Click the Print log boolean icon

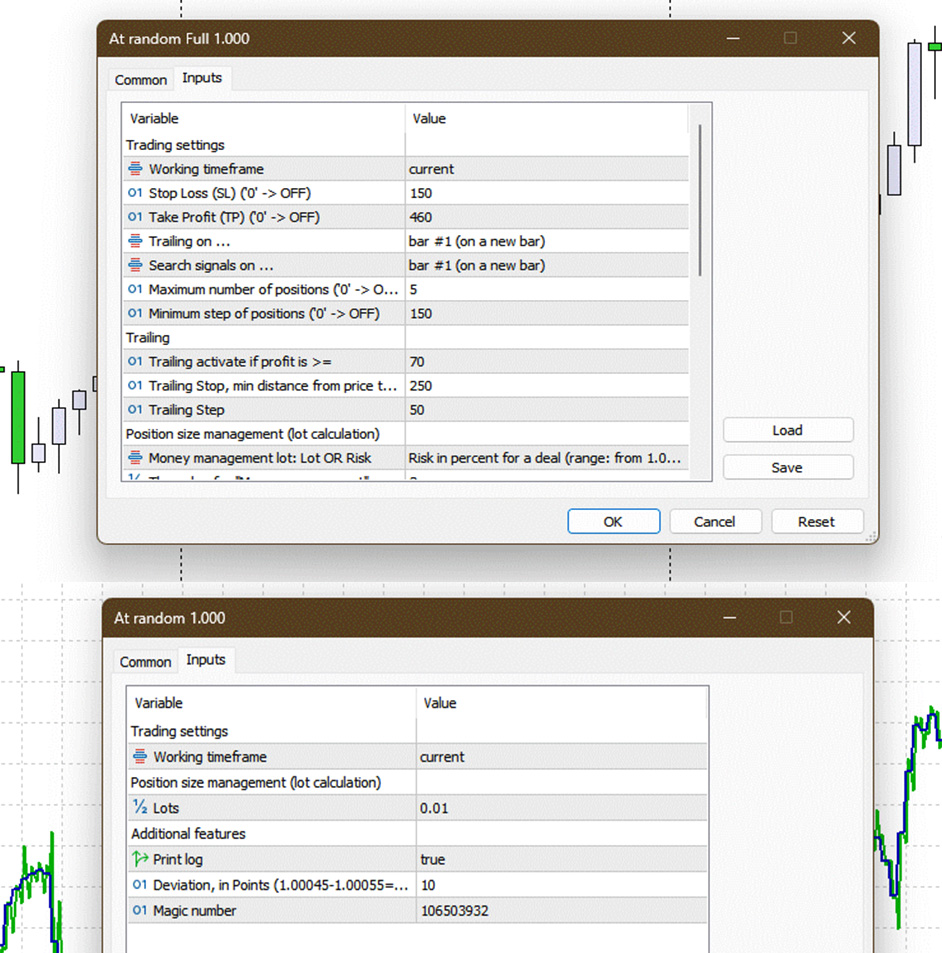(140, 859)
